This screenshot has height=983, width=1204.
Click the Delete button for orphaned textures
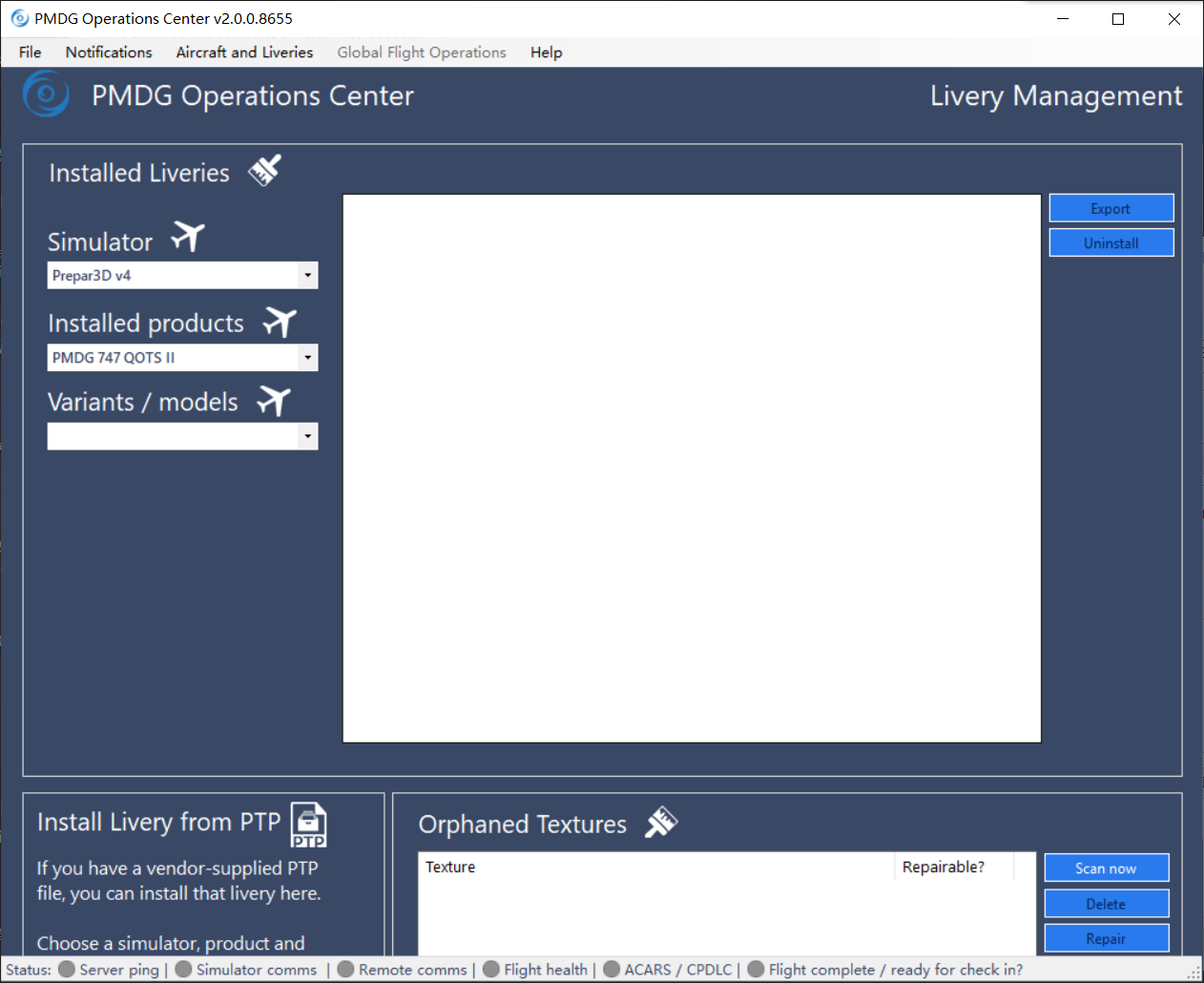pyautogui.click(x=1107, y=904)
